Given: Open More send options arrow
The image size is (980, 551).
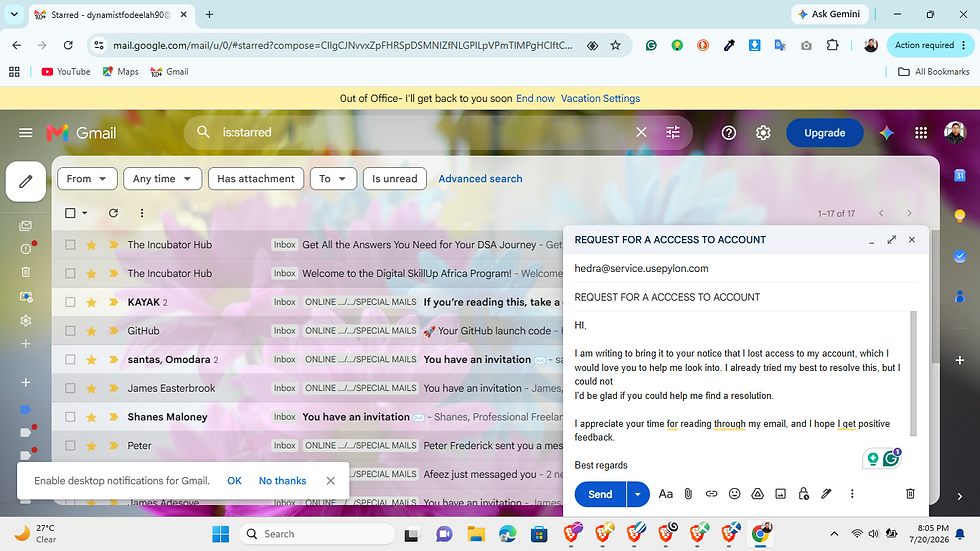Looking at the screenshot, I should pos(638,494).
